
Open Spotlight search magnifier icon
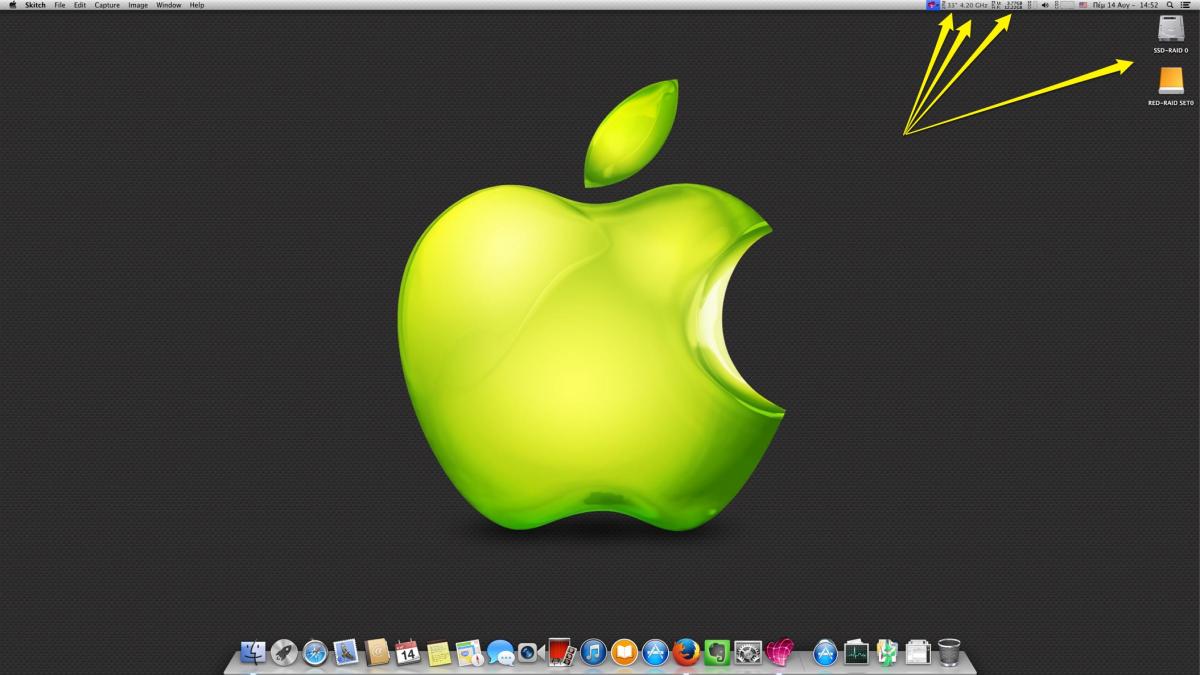click(1169, 5)
